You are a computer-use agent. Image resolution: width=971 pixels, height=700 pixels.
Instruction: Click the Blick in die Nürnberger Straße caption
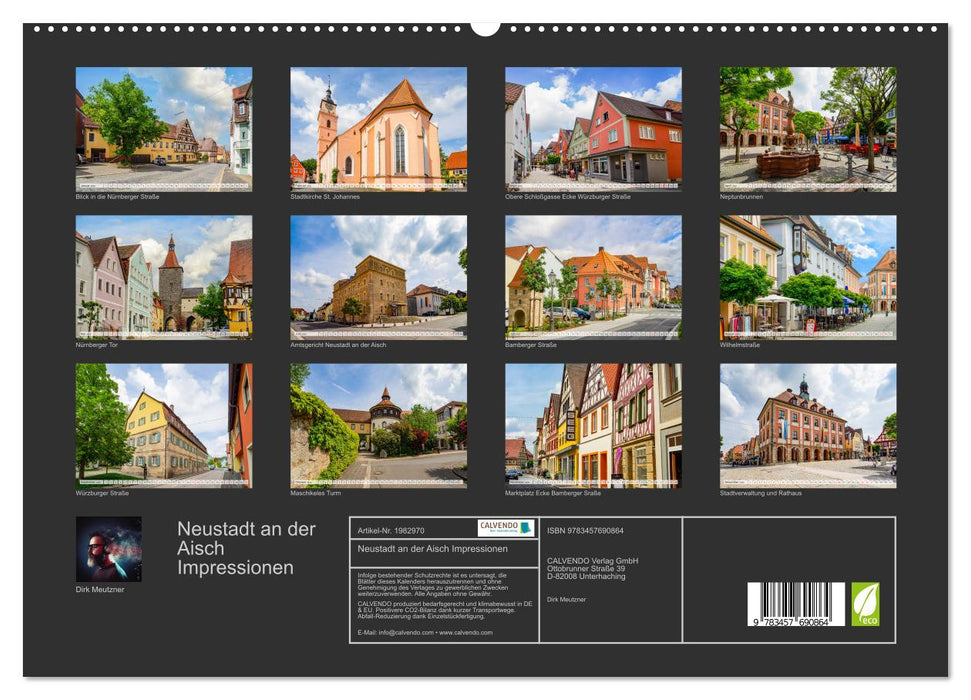click(x=119, y=197)
